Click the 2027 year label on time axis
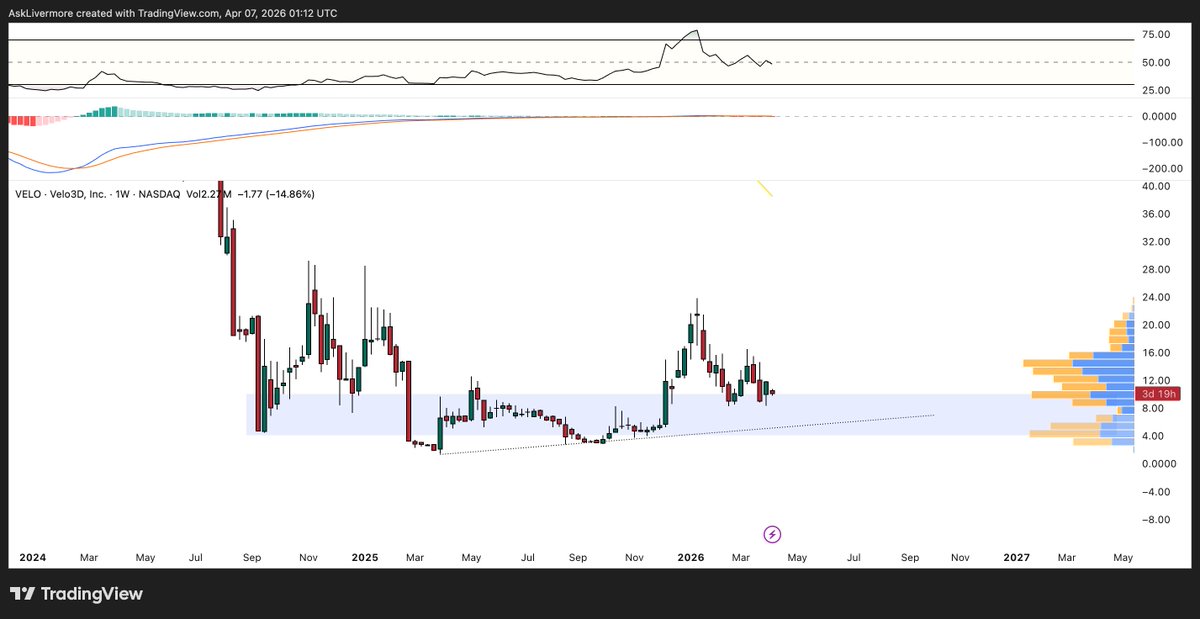Screen dimensions: 1200x619 [1017, 556]
